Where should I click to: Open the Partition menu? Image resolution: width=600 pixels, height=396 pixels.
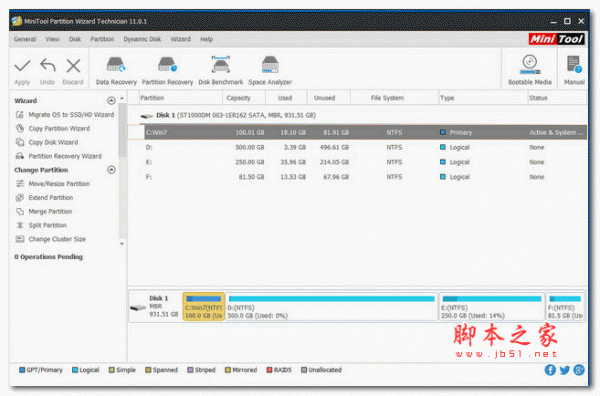[102, 39]
